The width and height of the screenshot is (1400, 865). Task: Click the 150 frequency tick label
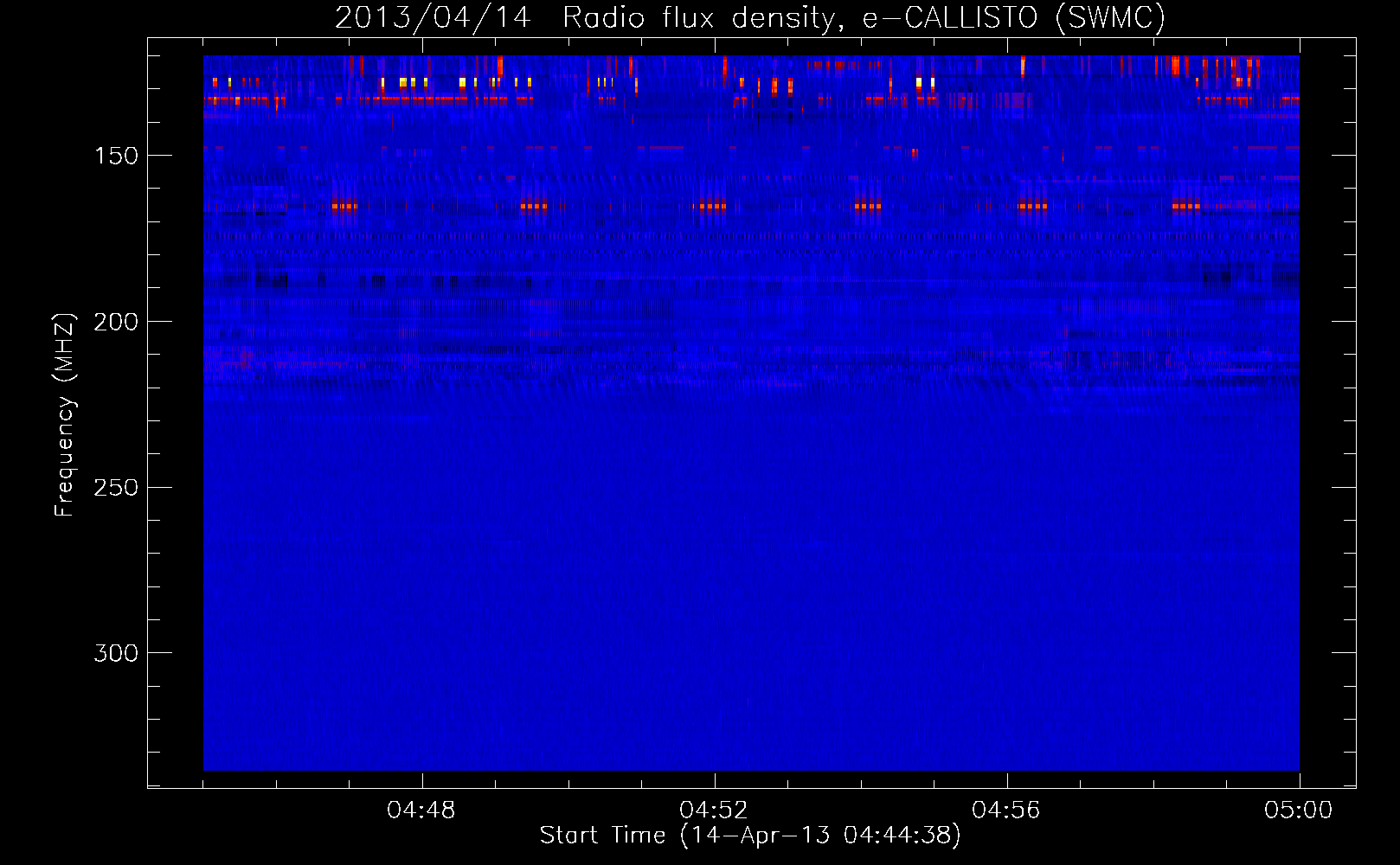pyautogui.click(x=116, y=156)
